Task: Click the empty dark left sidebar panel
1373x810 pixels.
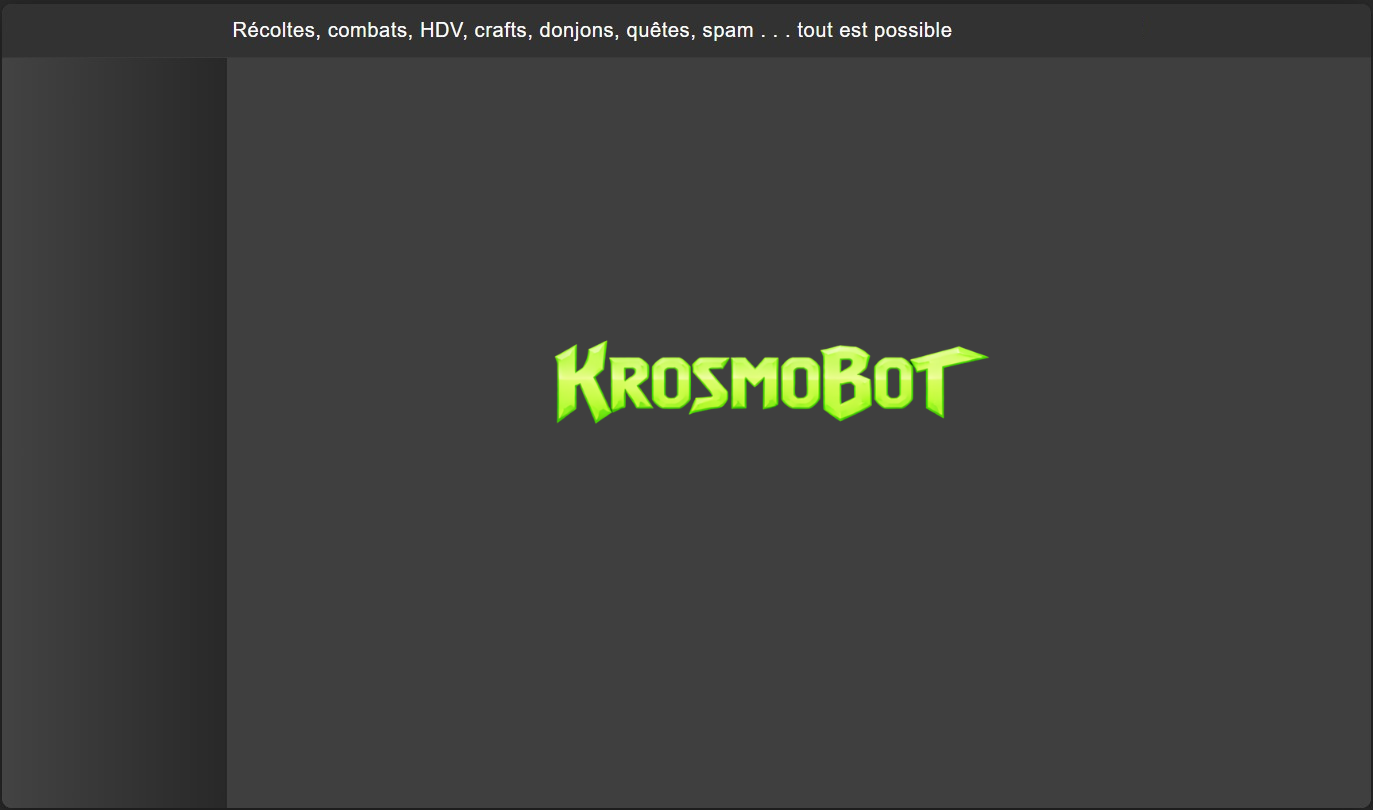Action: (113, 430)
